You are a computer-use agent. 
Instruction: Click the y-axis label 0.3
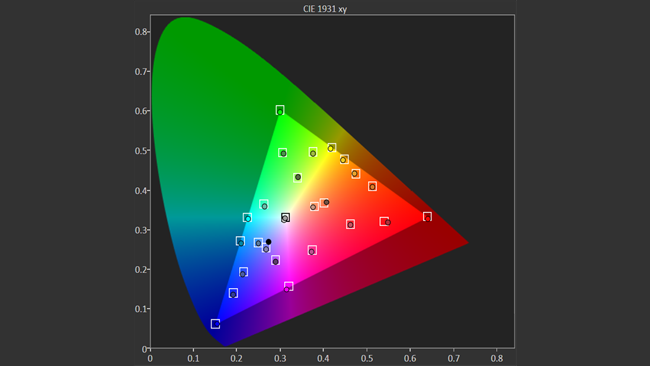[141, 230]
